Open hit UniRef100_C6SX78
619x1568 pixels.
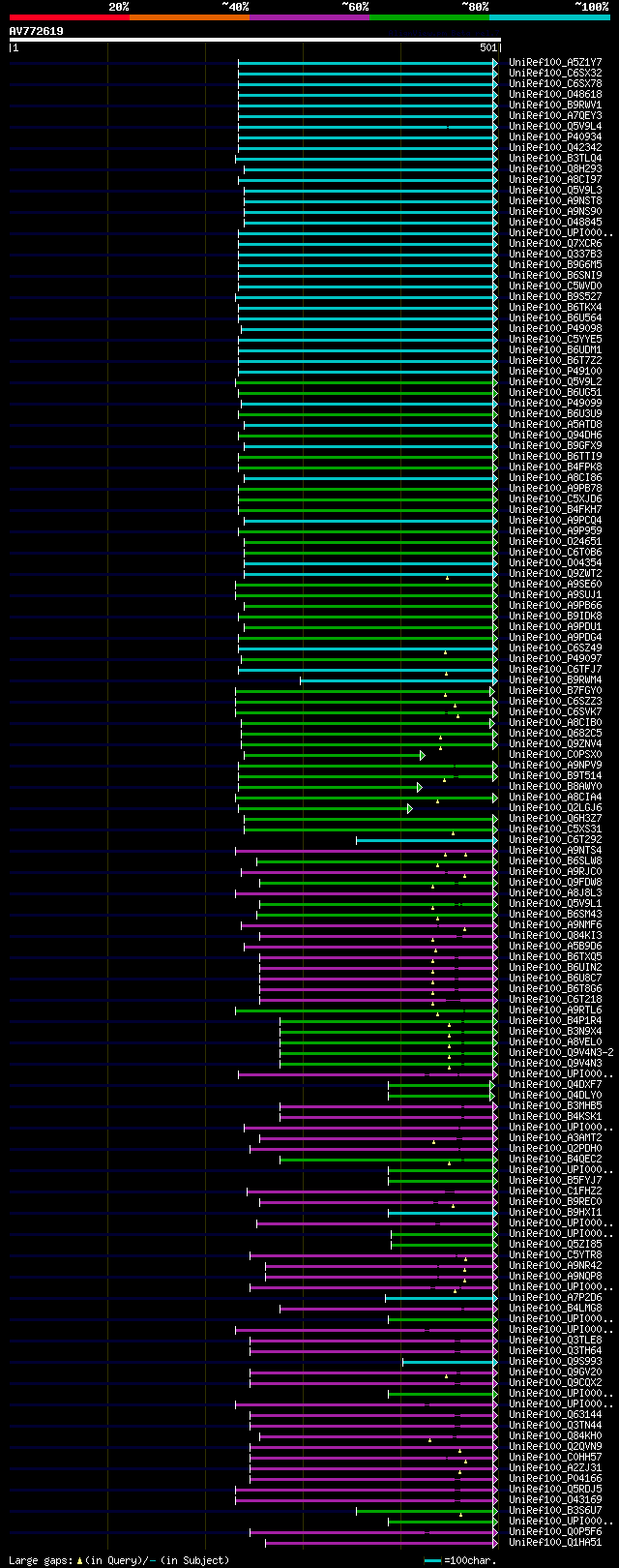pyautogui.click(x=555, y=84)
